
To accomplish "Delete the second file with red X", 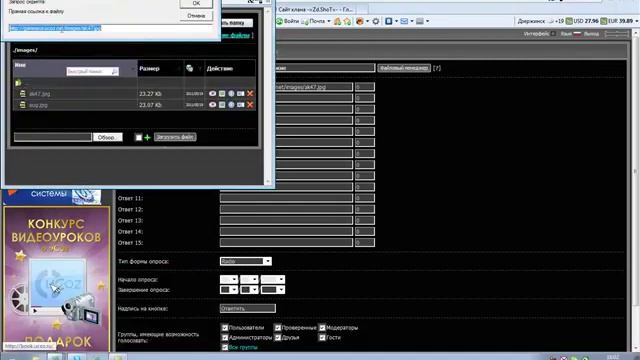I will pos(250,104).
